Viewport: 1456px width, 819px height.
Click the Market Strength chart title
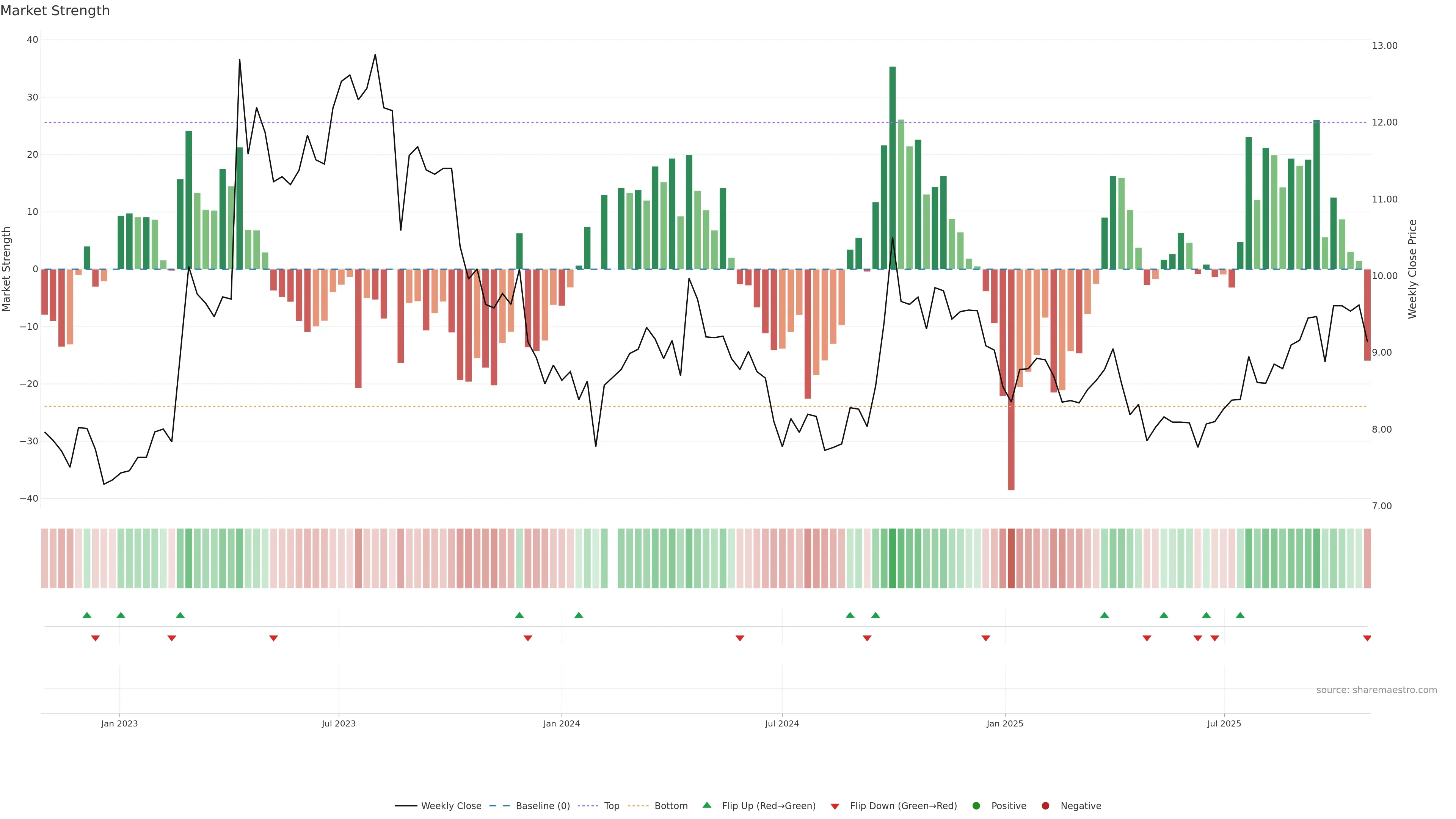(55, 11)
